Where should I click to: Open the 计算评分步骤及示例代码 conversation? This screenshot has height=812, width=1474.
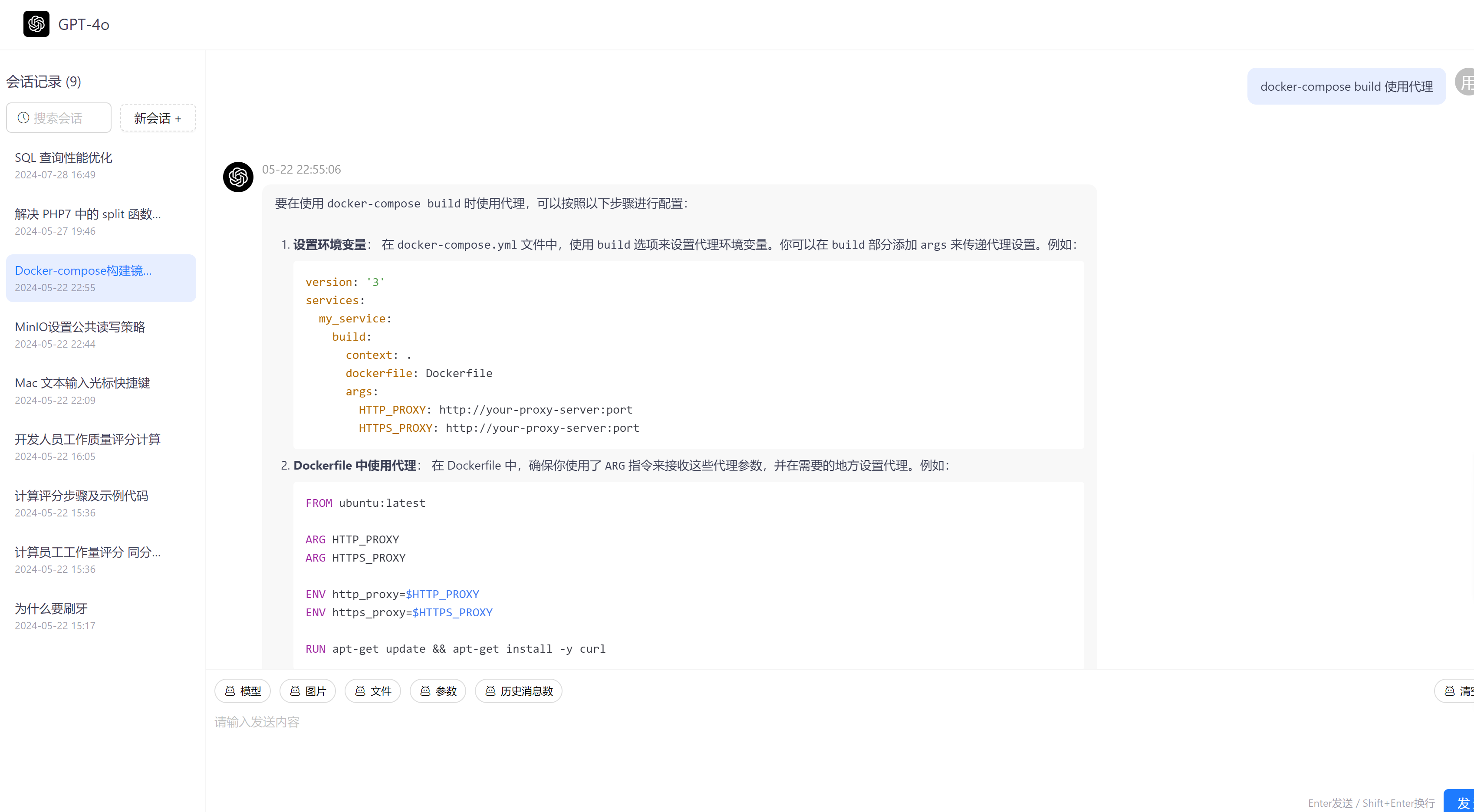101,503
